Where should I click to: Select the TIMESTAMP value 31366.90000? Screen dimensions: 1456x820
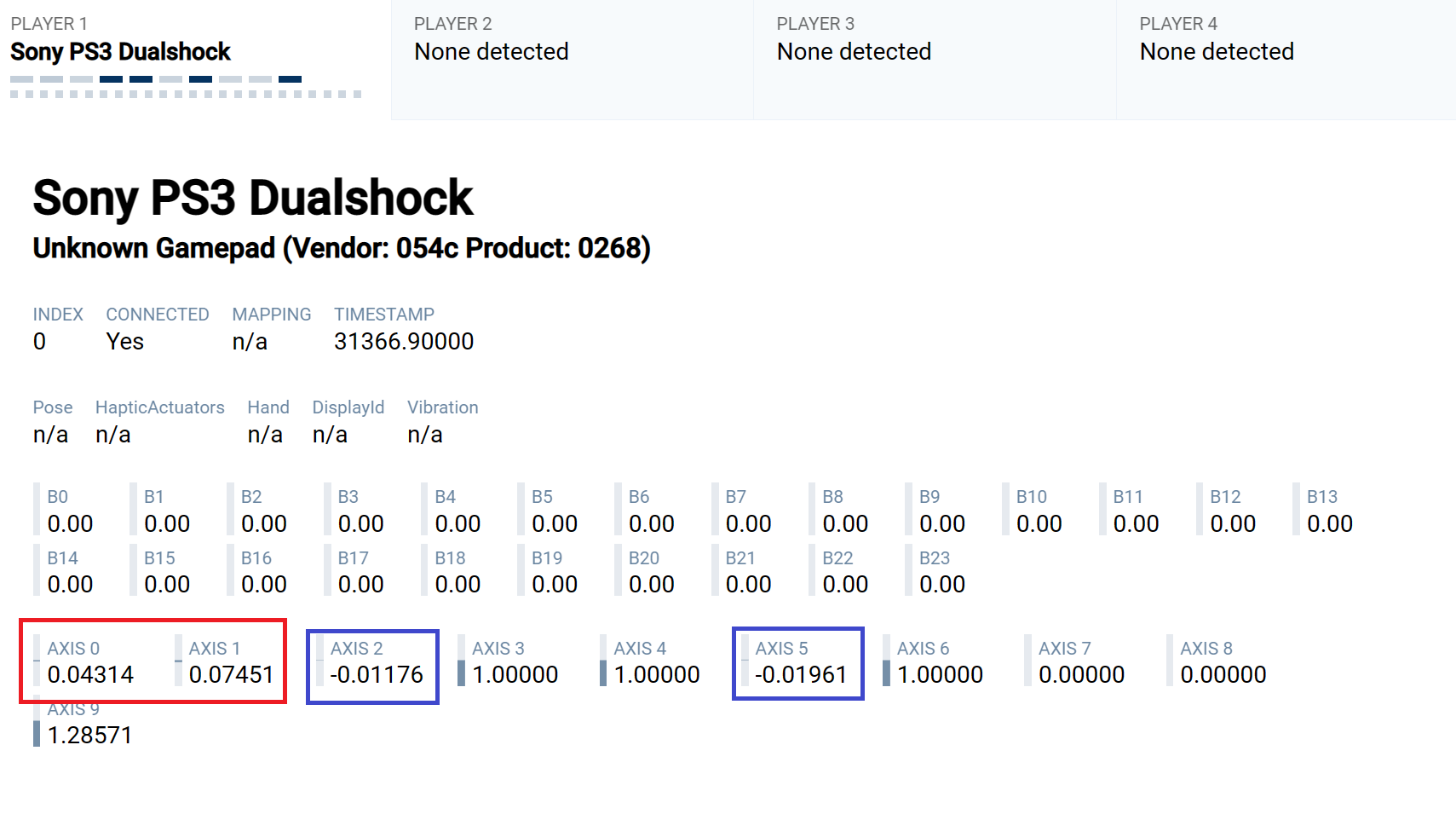[x=404, y=342]
